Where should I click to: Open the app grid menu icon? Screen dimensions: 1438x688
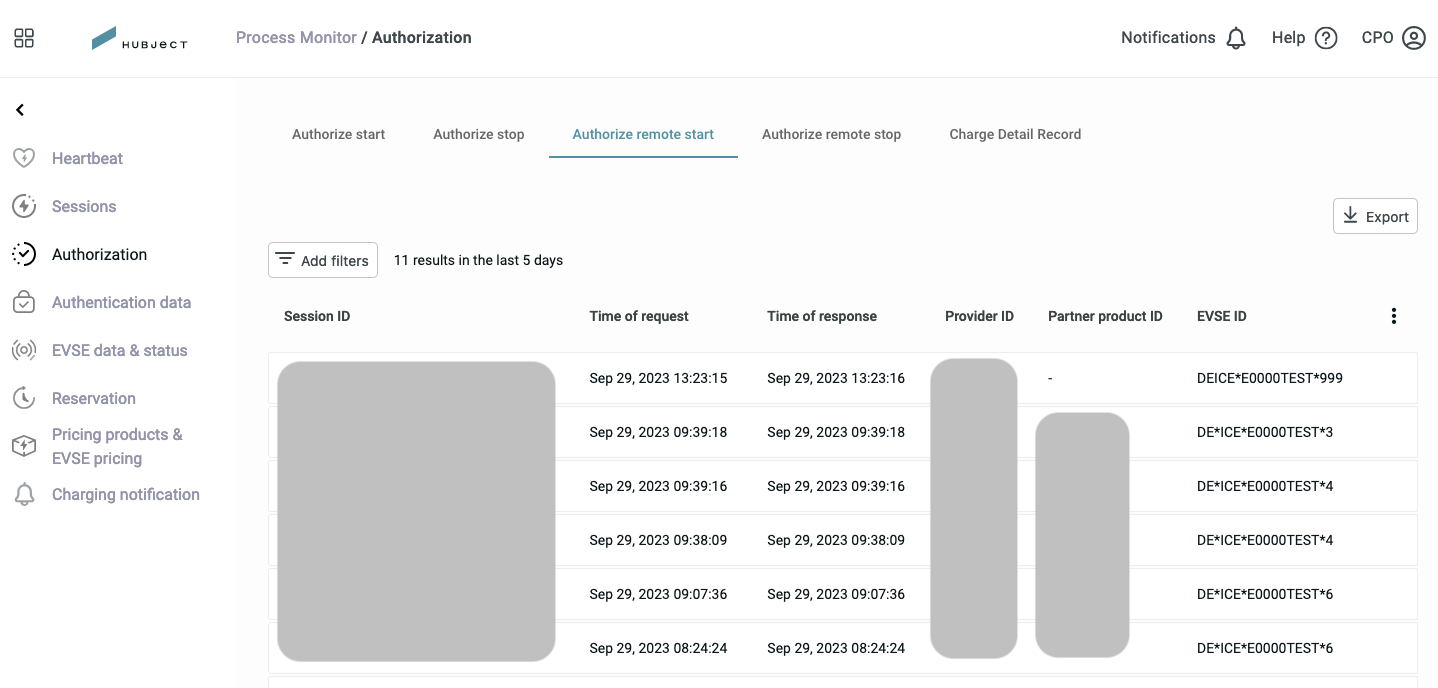click(x=24, y=38)
